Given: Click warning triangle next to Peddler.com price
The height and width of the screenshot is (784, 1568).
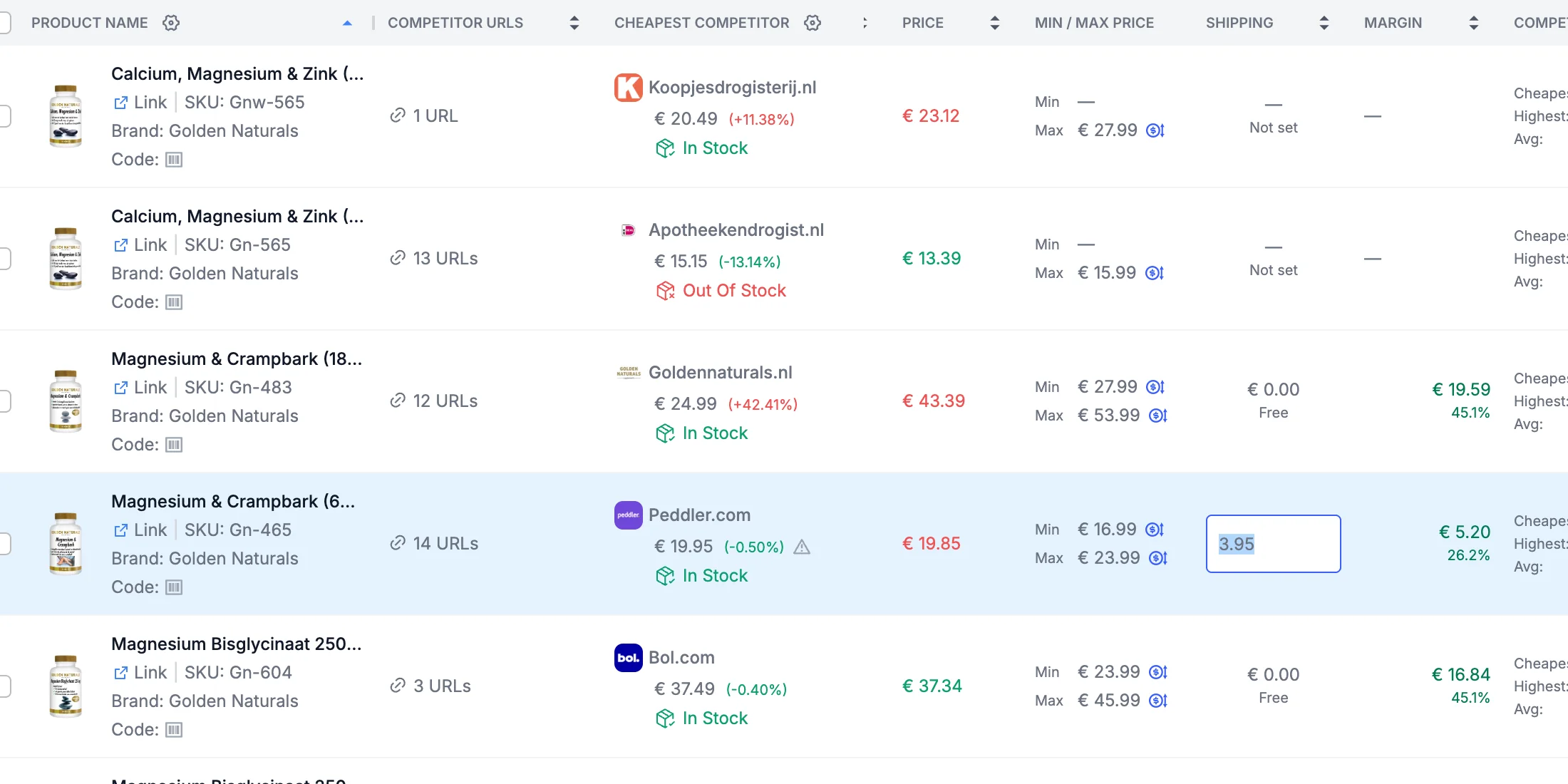Looking at the screenshot, I should pyautogui.click(x=802, y=547).
